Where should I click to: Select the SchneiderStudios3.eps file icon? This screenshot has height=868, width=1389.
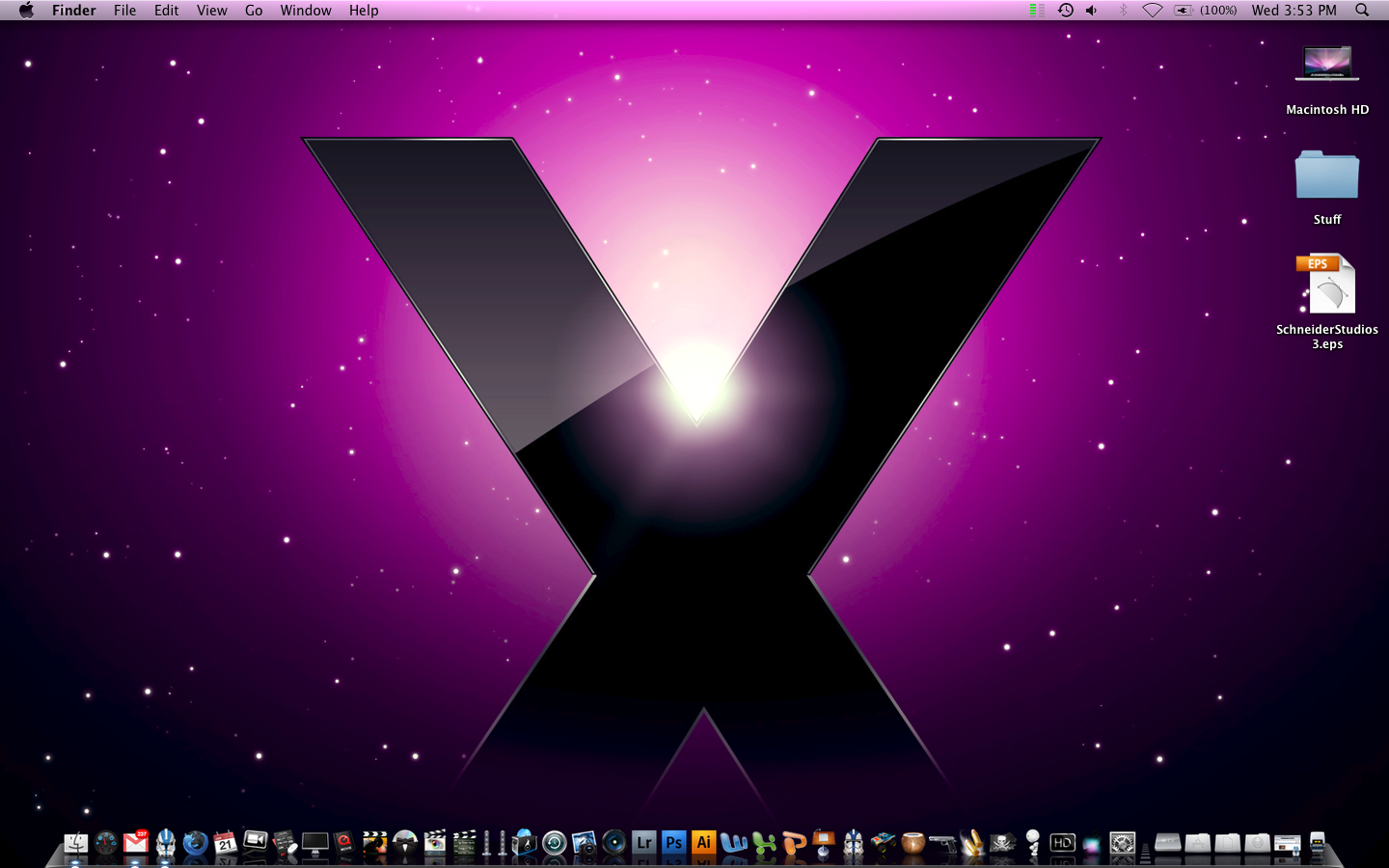pos(1327,302)
